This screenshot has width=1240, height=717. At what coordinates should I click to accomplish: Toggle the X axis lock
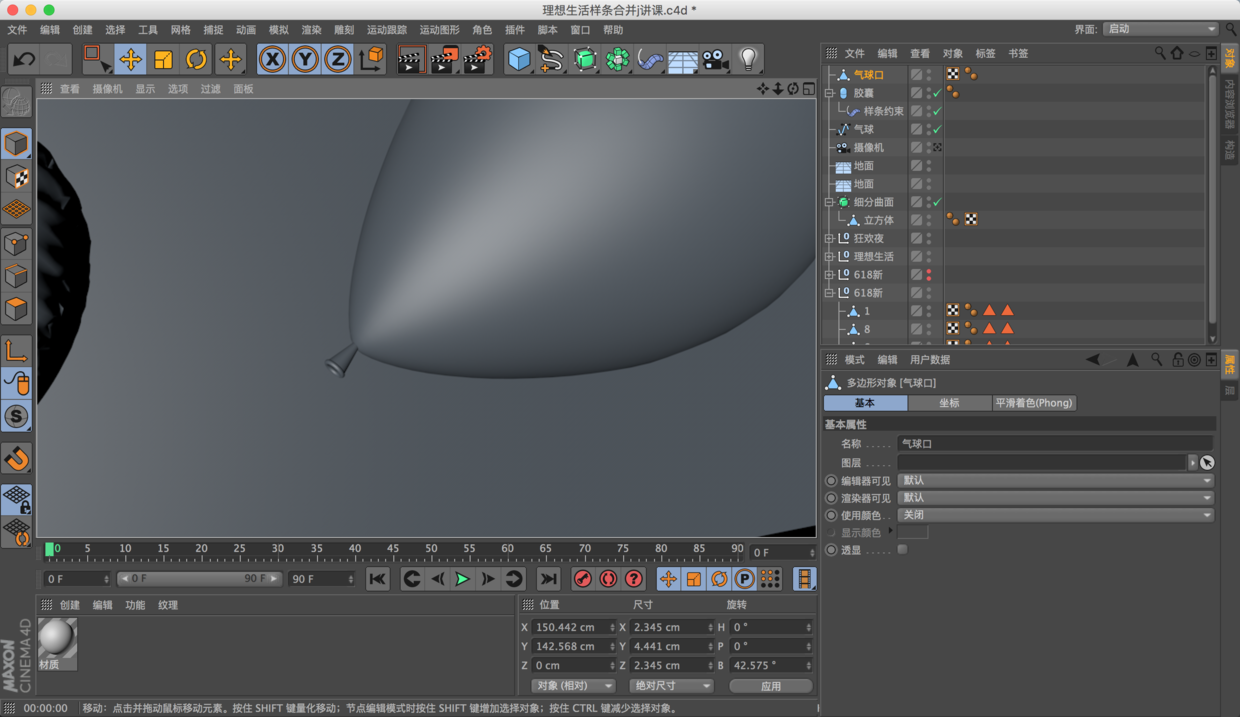click(x=272, y=59)
